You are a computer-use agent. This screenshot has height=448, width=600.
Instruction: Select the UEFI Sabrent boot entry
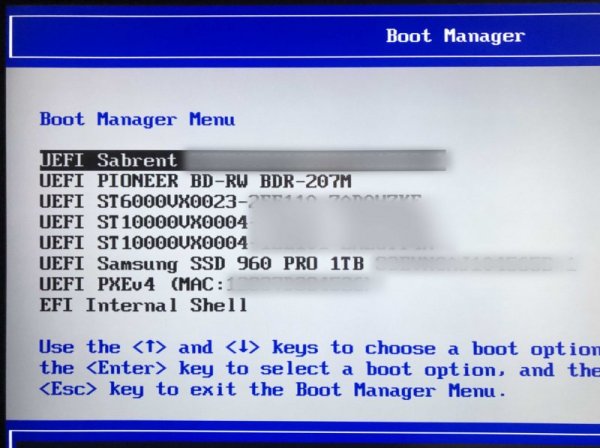243,160
